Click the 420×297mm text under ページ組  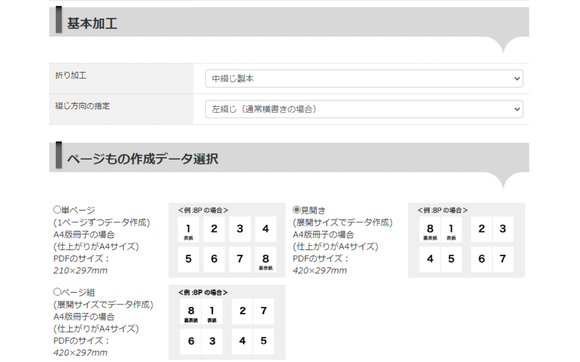(x=80, y=352)
